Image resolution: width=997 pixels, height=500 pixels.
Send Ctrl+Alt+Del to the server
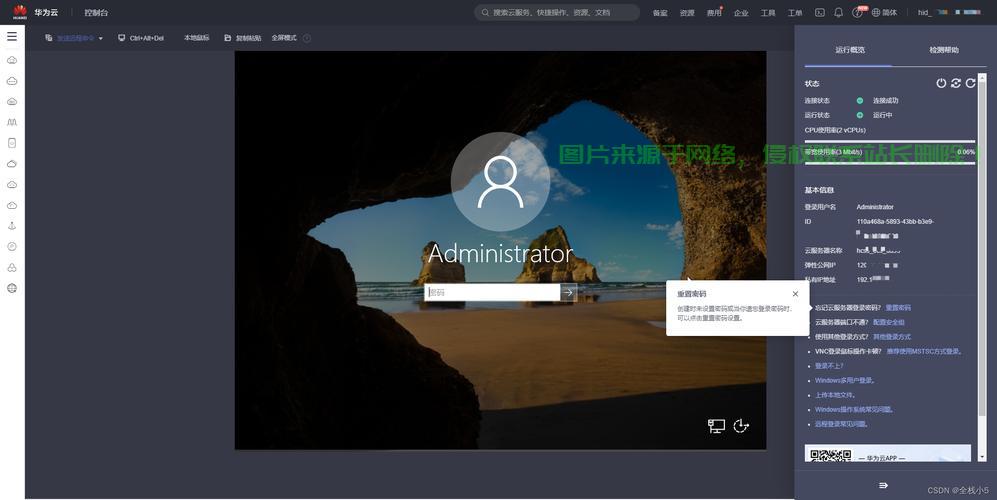141,38
